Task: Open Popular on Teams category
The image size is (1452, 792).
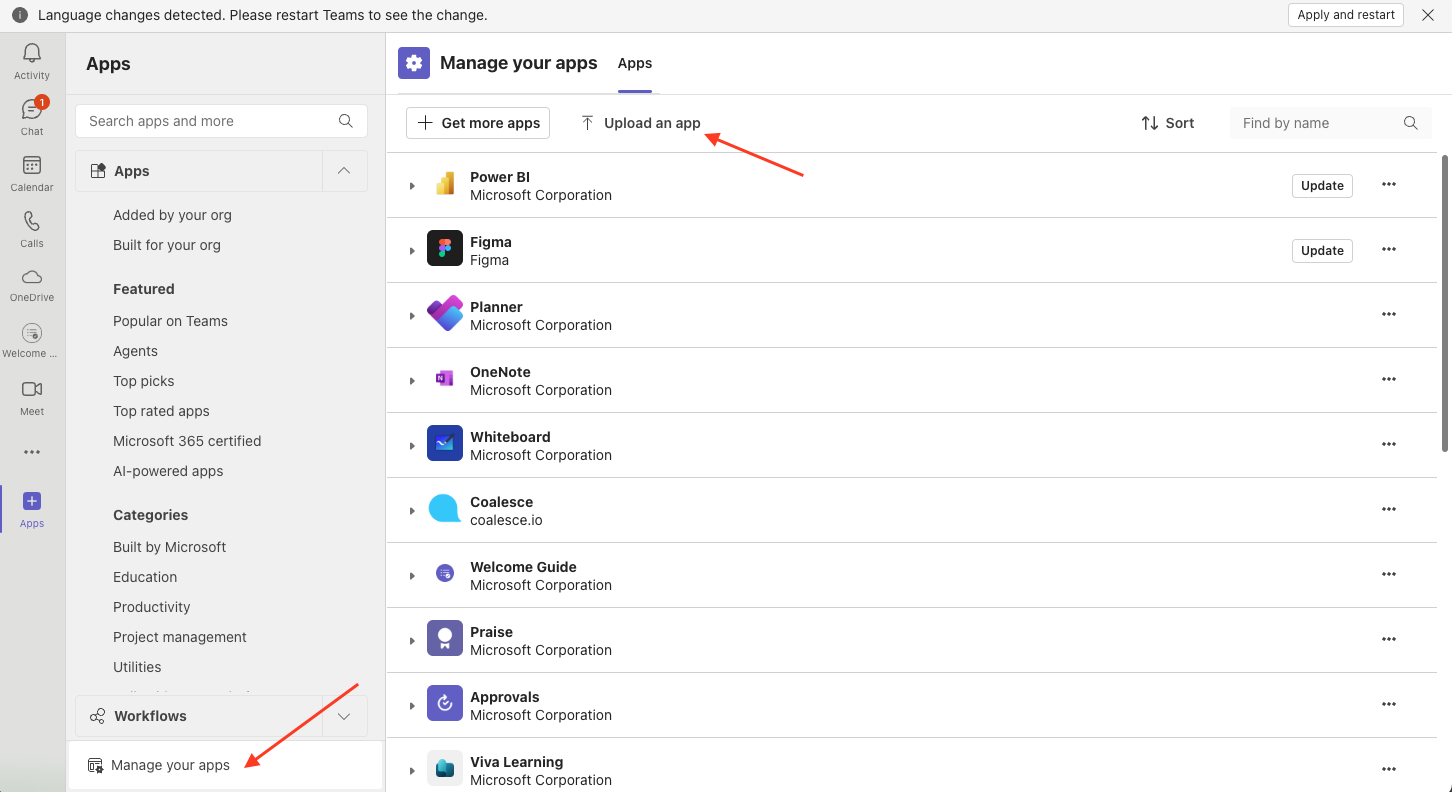Action: tap(170, 321)
